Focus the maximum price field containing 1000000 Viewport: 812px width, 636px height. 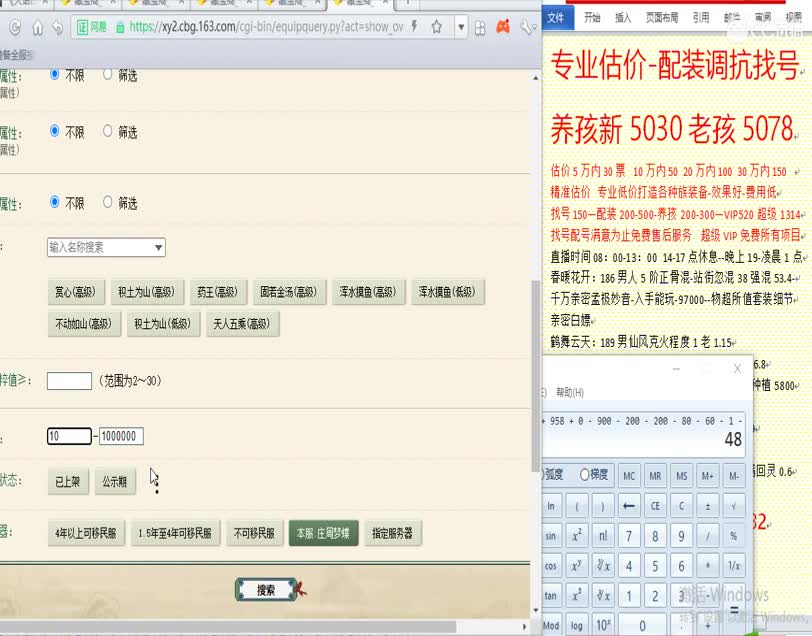coord(121,436)
